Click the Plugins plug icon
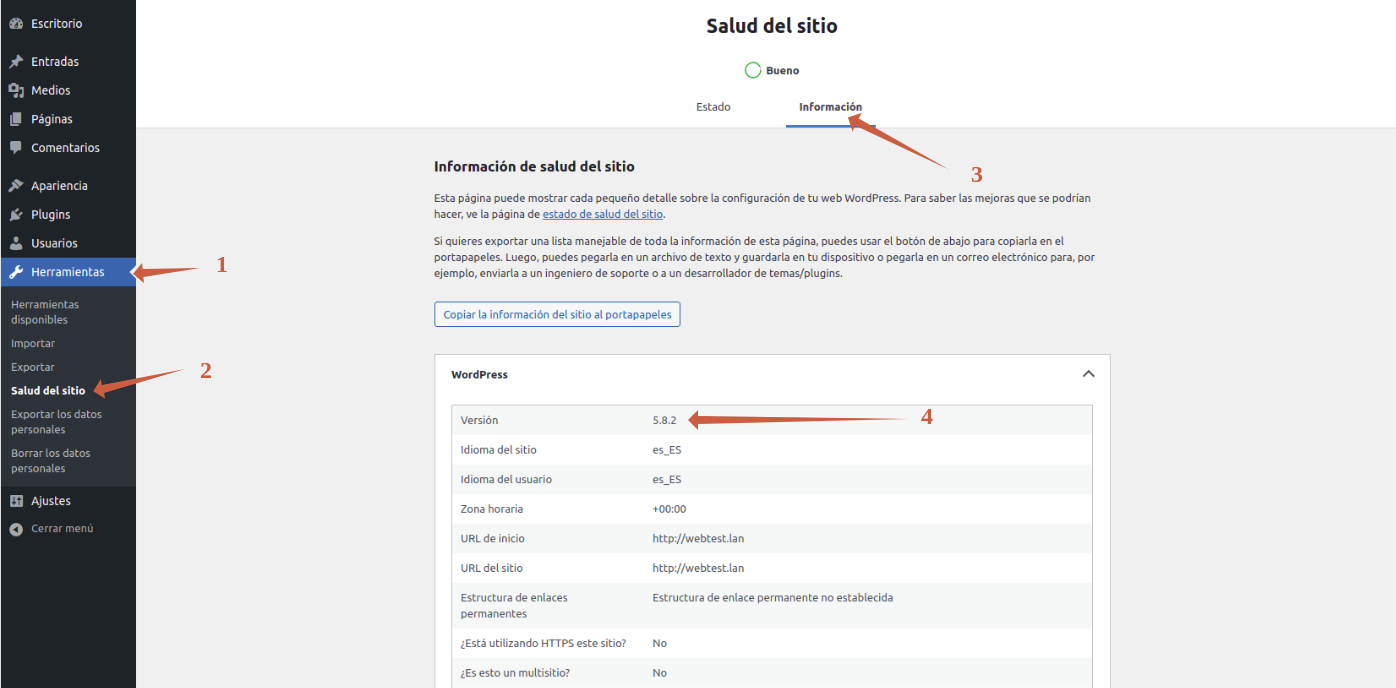This screenshot has height=688, width=1396. point(16,214)
